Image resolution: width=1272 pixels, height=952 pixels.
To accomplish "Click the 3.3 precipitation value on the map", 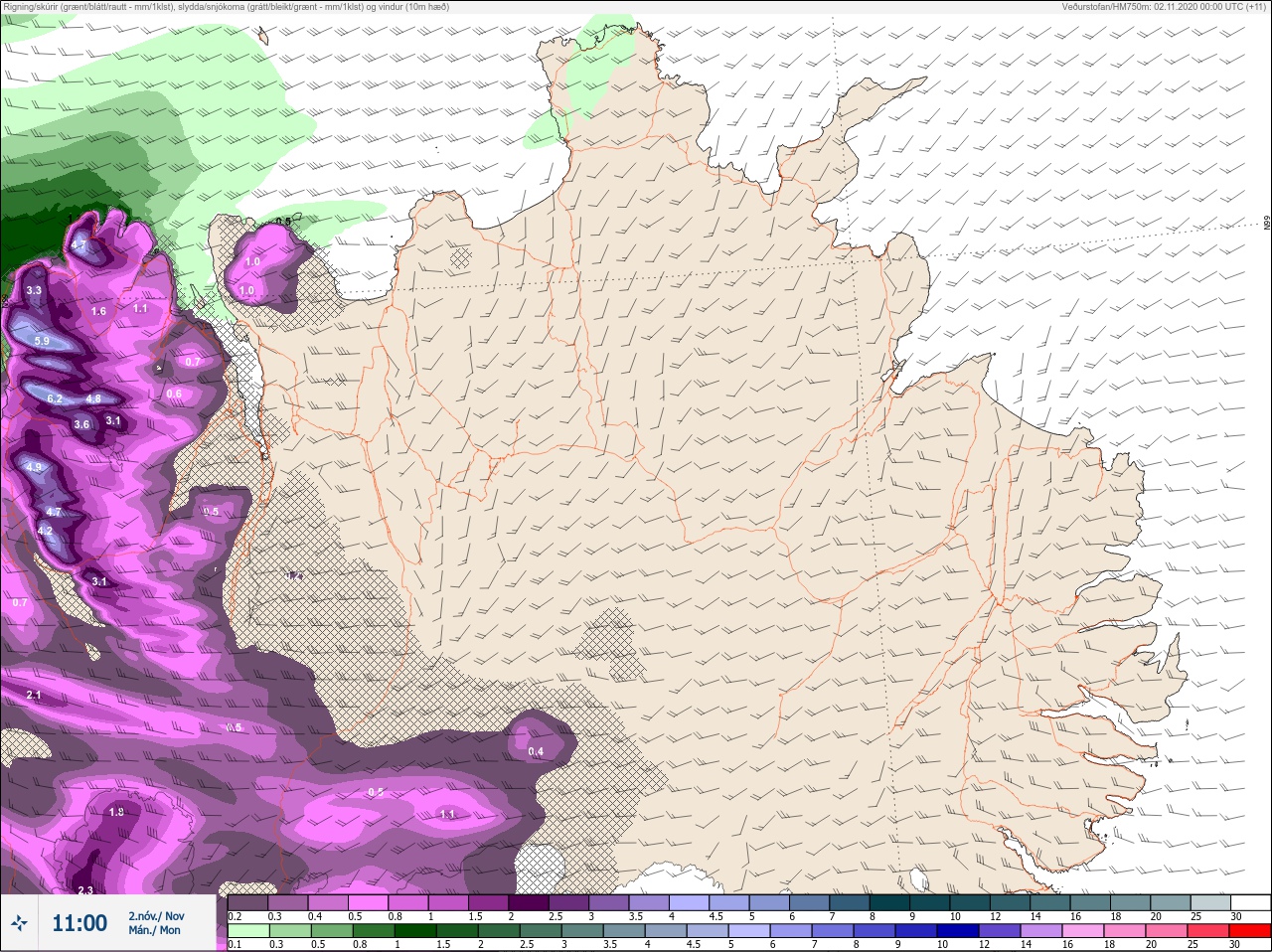I will point(34,291).
